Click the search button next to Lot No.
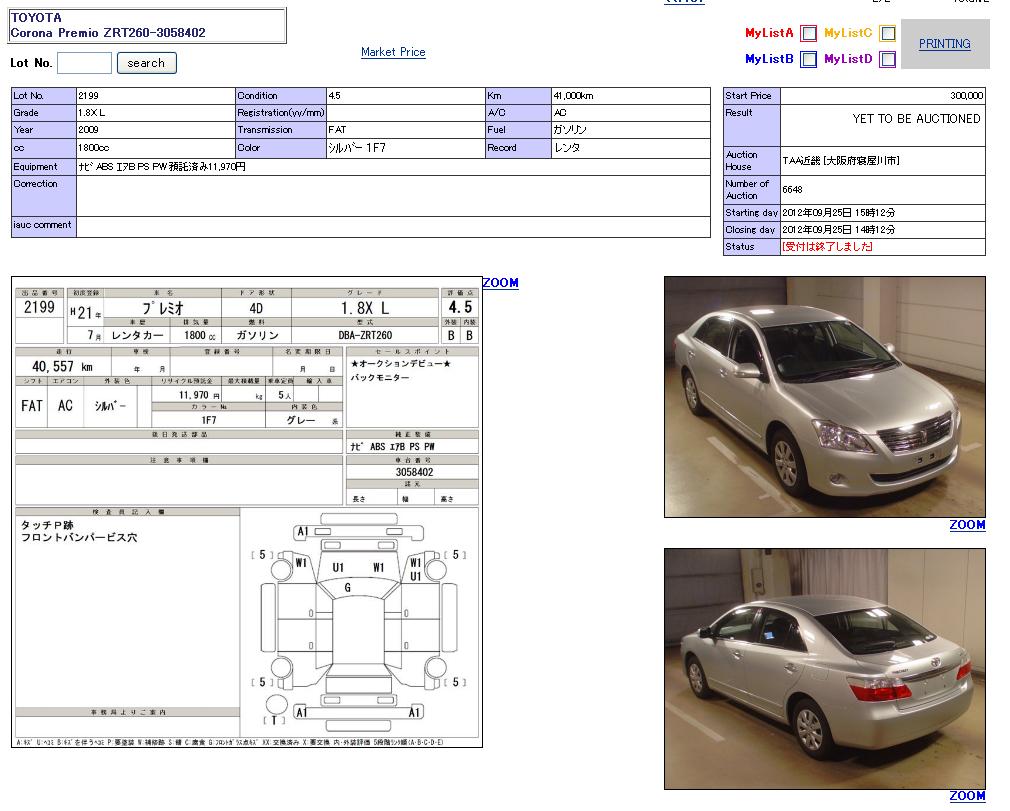 [146, 63]
